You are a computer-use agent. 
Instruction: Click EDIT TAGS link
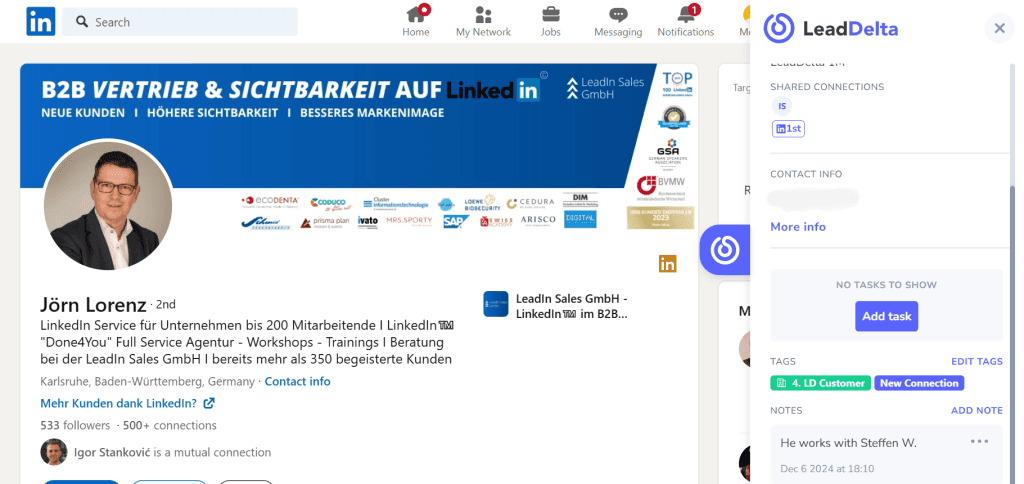pos(976,361)
